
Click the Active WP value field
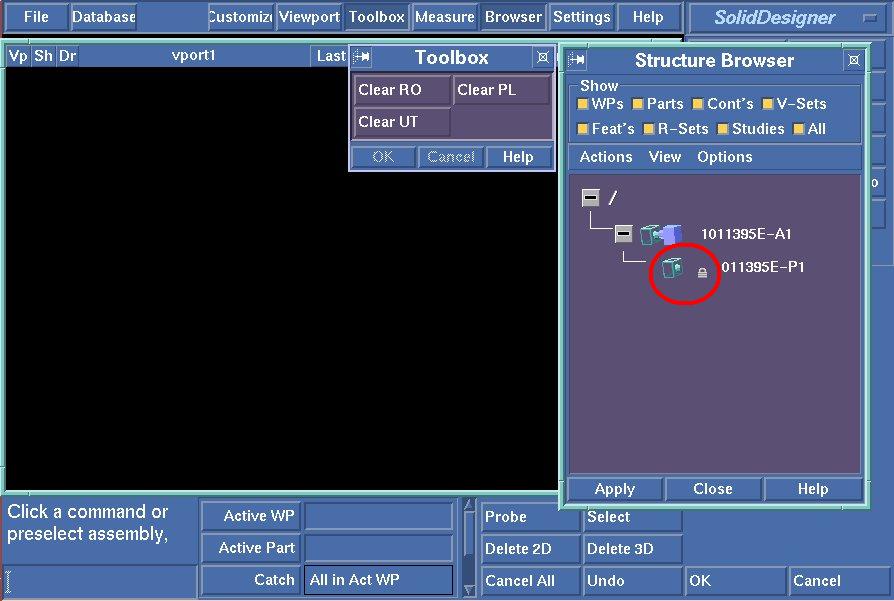click(x=379, y=516)
